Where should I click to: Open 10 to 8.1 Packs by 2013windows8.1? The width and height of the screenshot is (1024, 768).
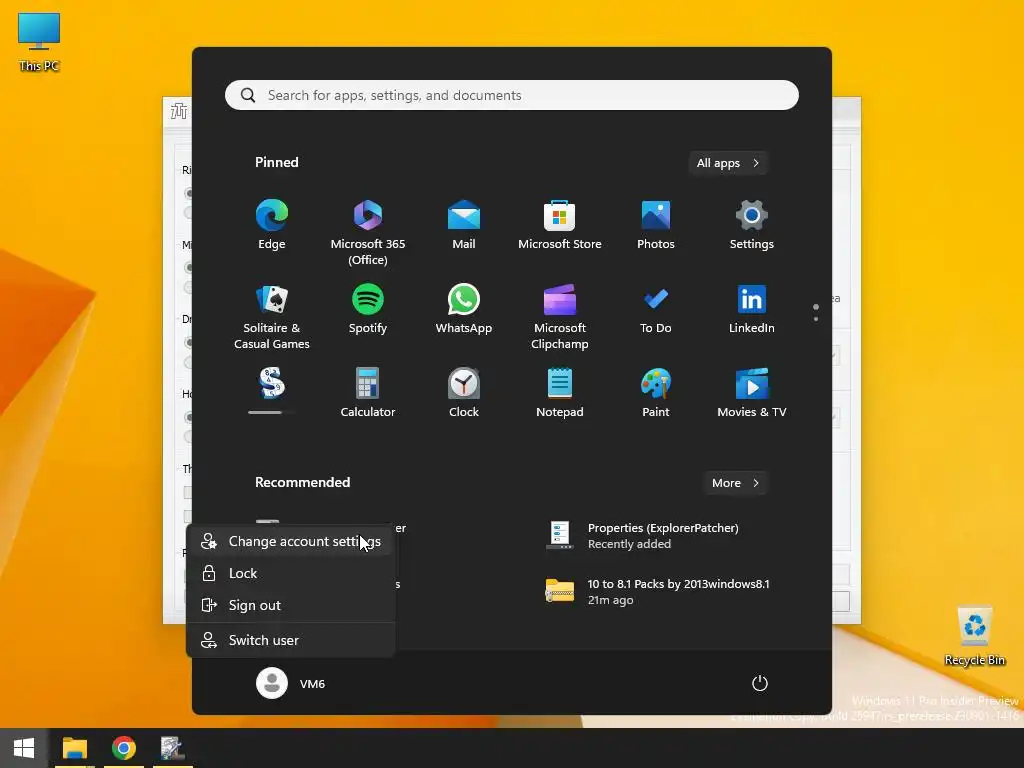tap(656, 592)
